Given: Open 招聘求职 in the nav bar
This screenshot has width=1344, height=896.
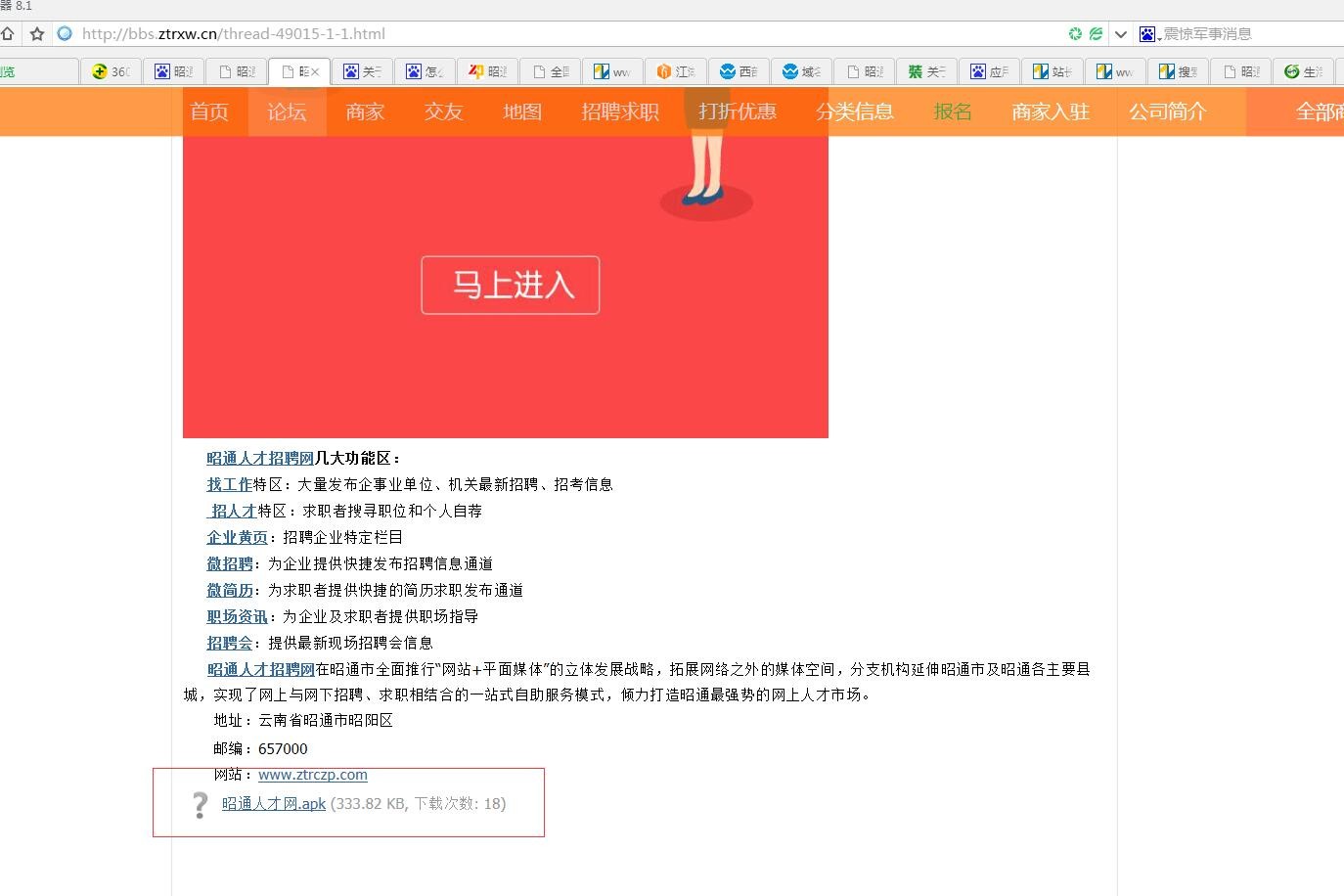Looking at the screenshot, I should tap(620, 112).
